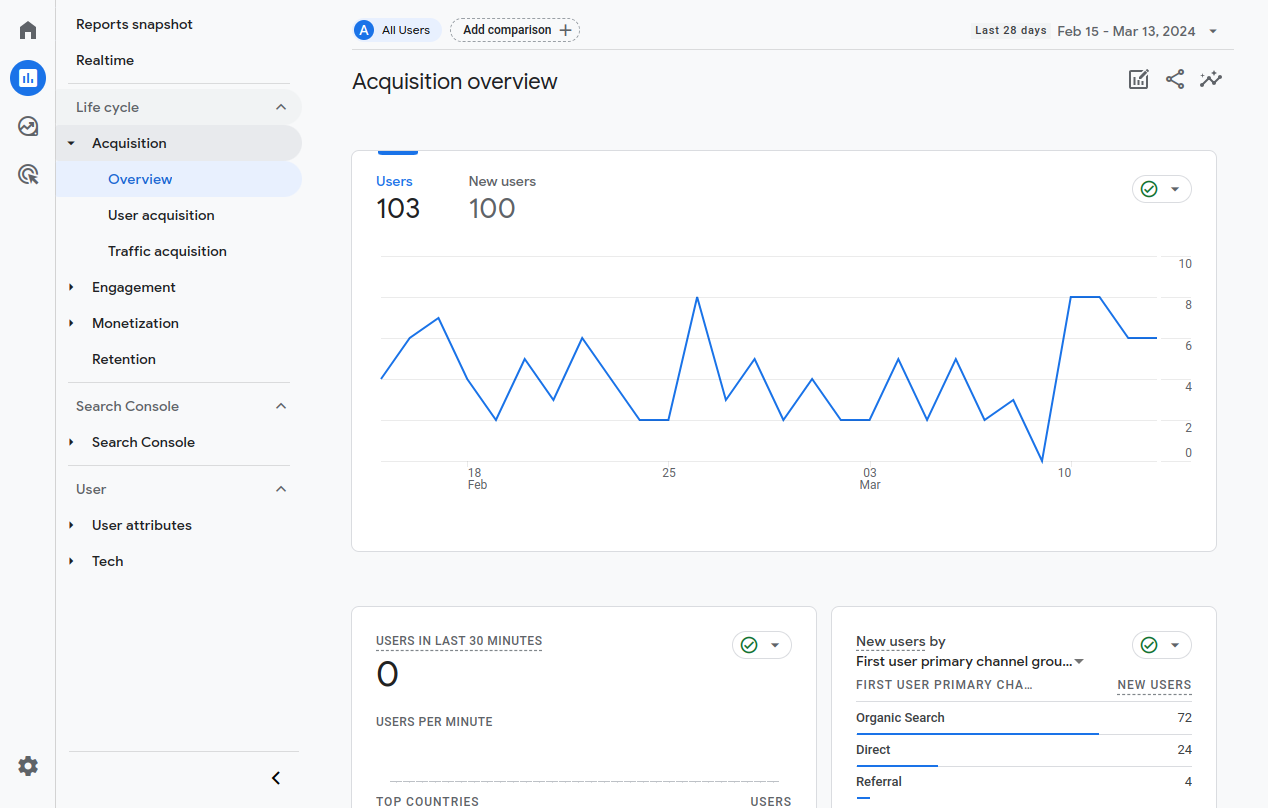Click the Direct channel row
The image size is (1268, 808).
1024,750
